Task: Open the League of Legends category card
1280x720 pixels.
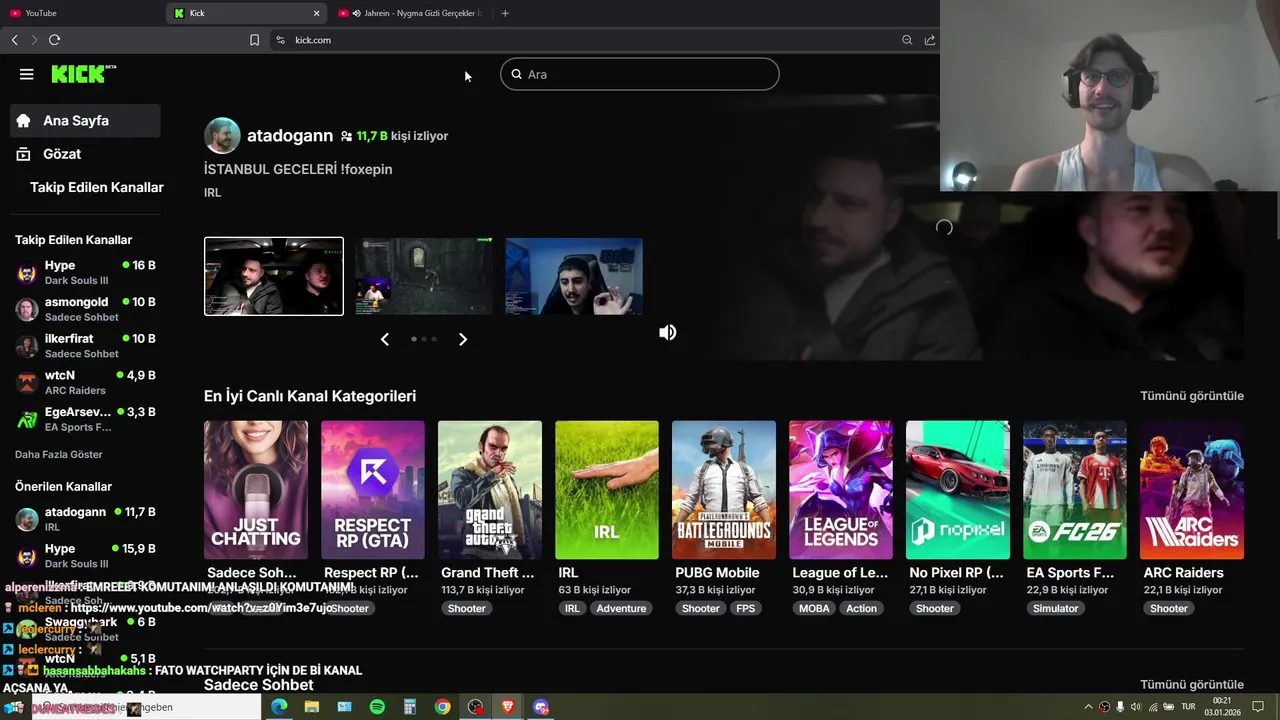Action: (x=841, y=490)
